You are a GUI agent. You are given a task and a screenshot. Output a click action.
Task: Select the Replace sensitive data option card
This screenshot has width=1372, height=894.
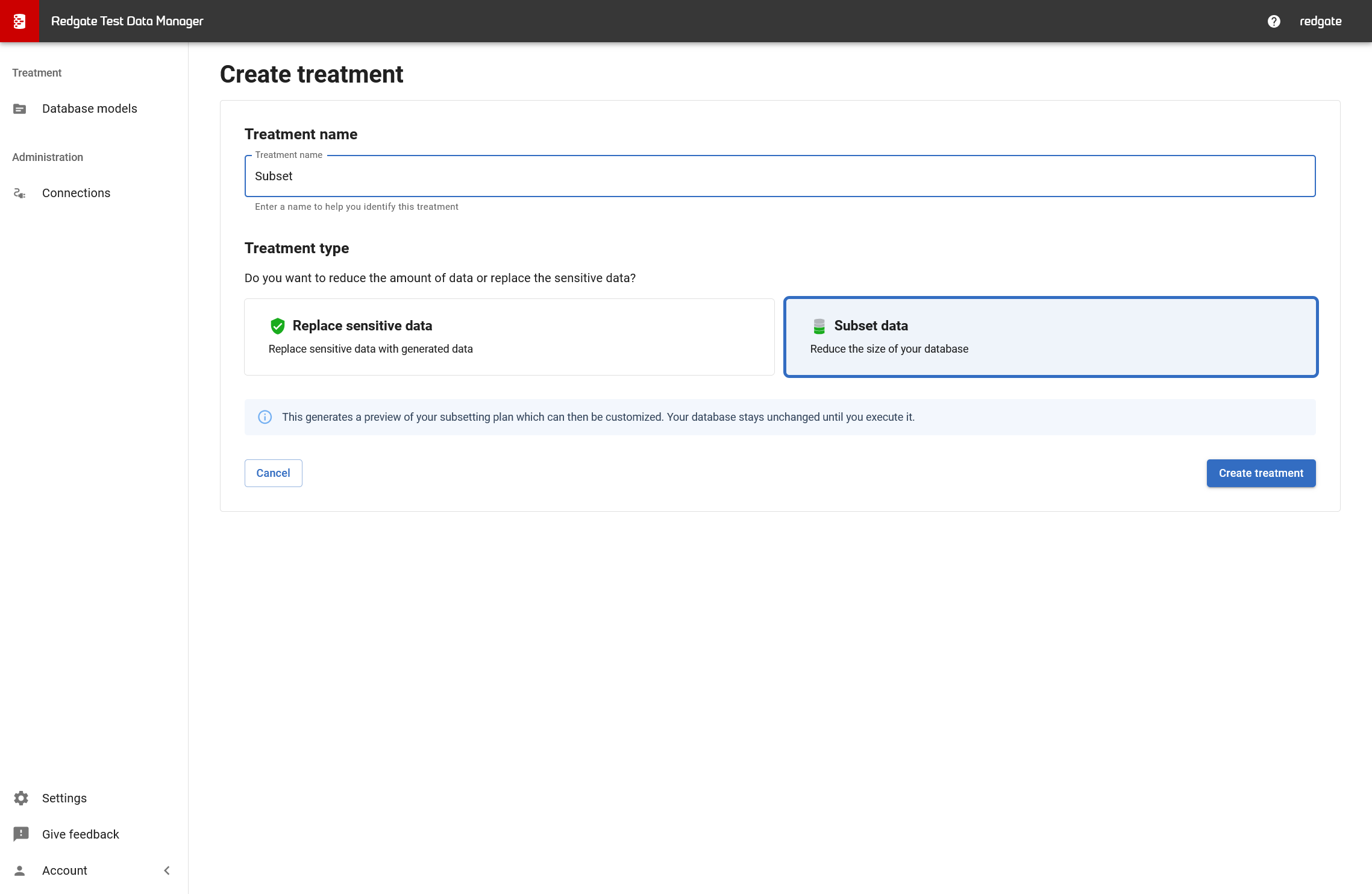pyautogui.click(x=509, y=337)
